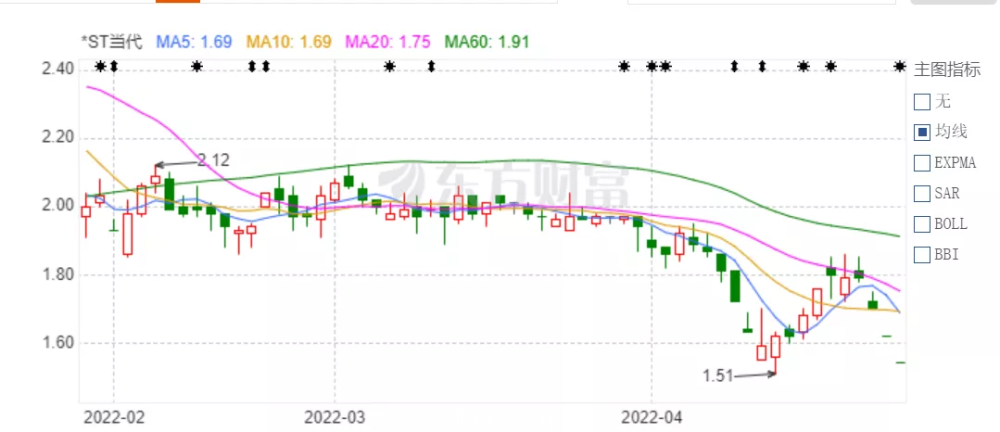Click the 2.40 price axis label

pos(57,68)
